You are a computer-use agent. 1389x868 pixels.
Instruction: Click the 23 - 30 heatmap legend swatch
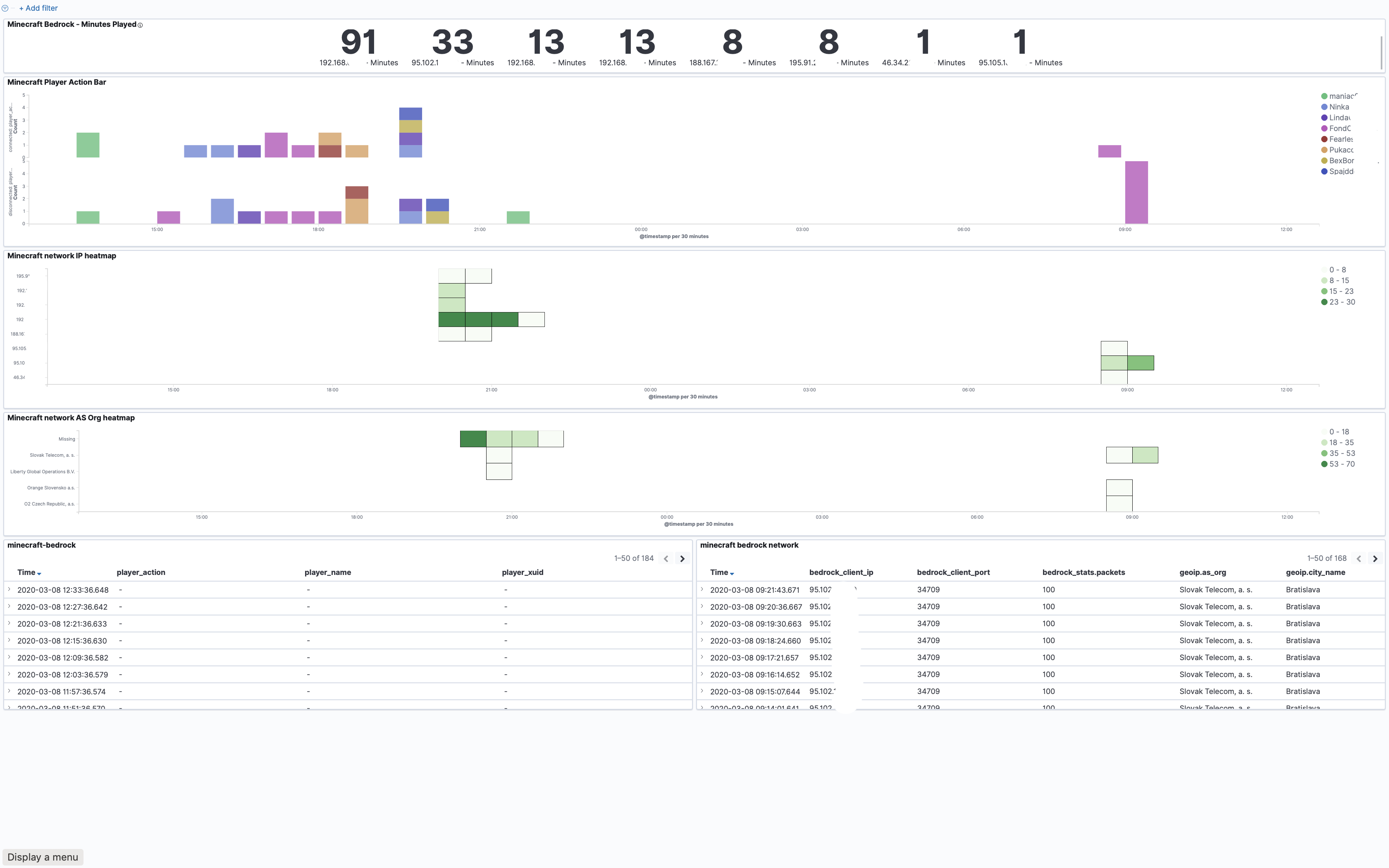(x=1324, y=302)
